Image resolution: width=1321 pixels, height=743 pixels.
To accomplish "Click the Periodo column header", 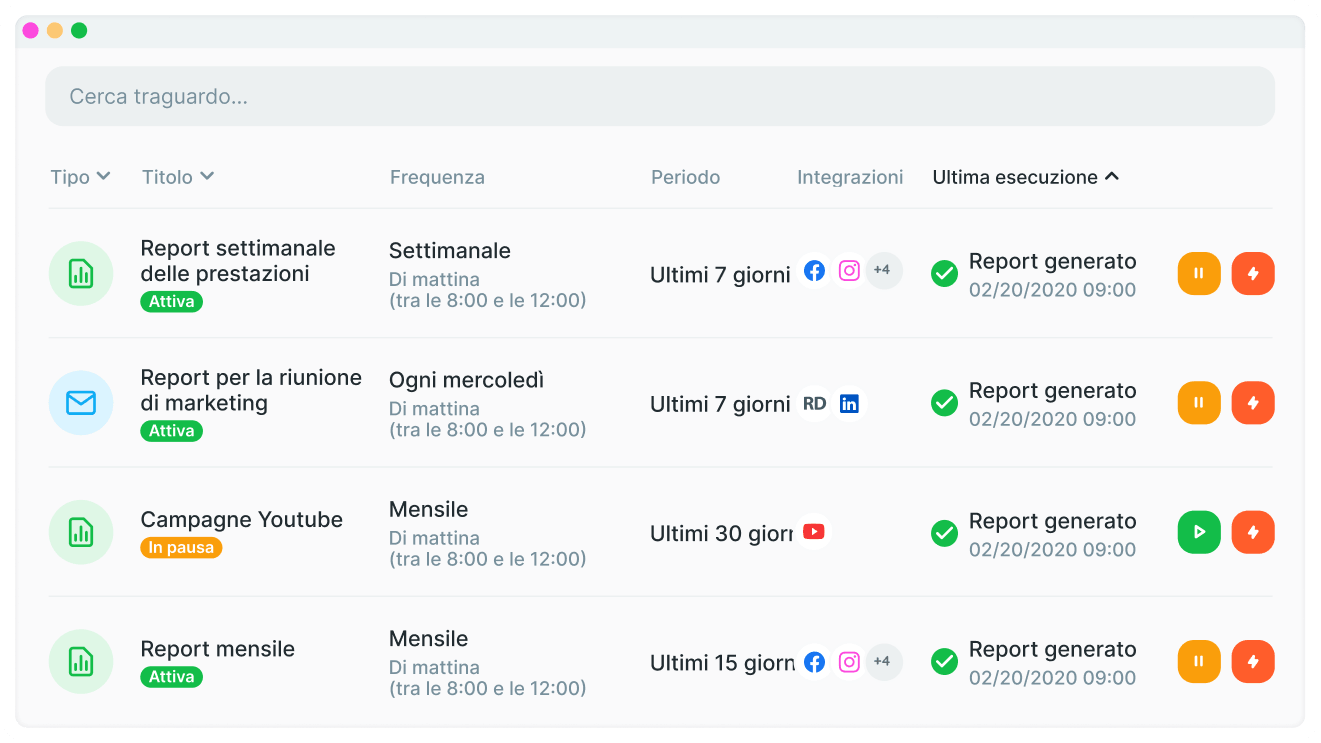I will (x=685, y=177).
